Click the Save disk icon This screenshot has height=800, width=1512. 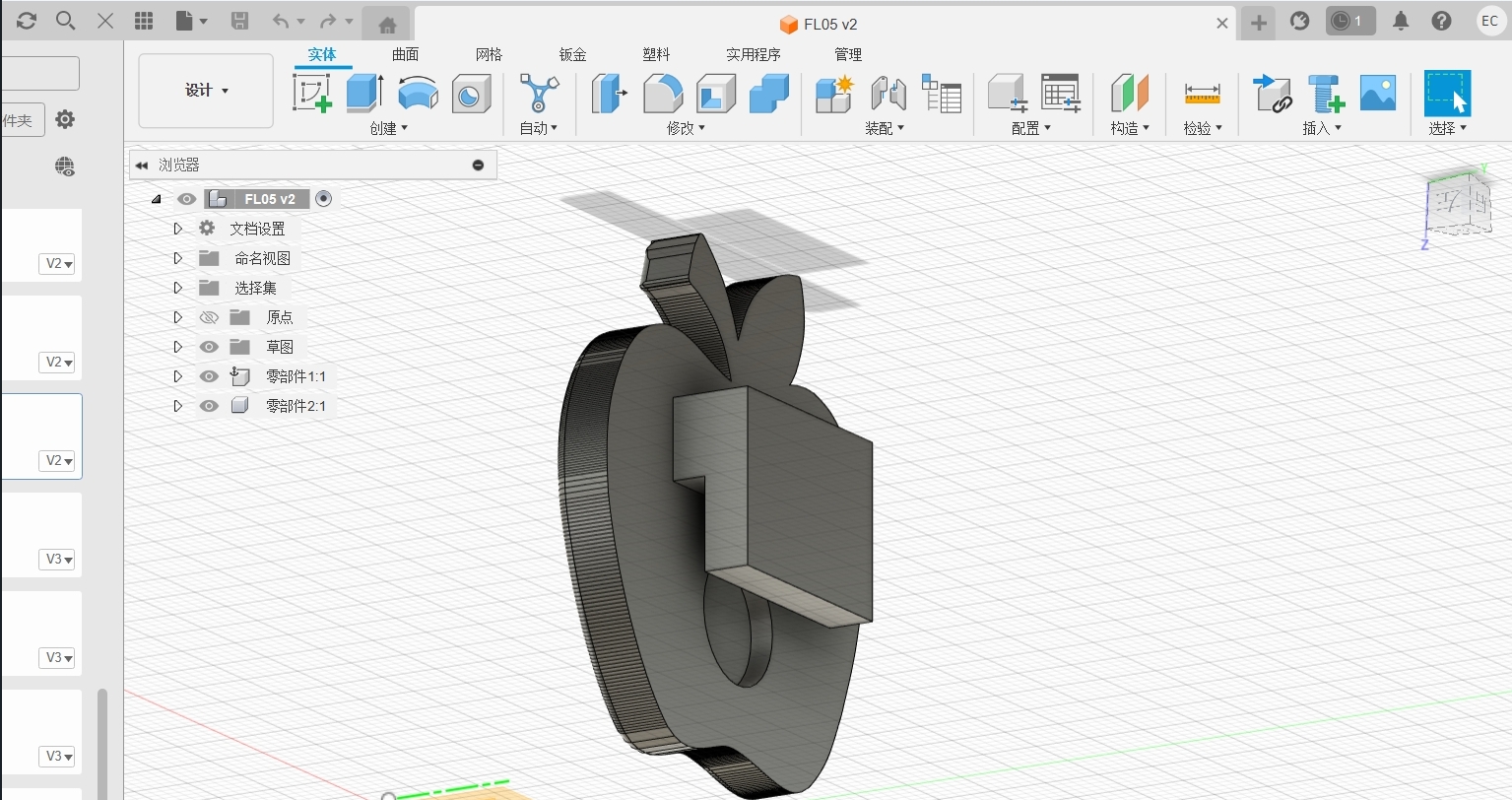pyautogui.click(x=239, y=21)
